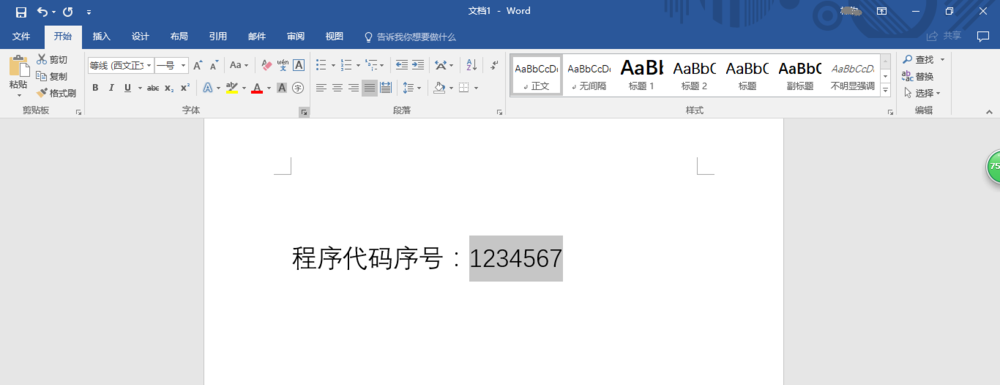This screenshot has width=1000, height=385.
Task: Apply character border (boxed A icon)
Action: coord(298,65)
